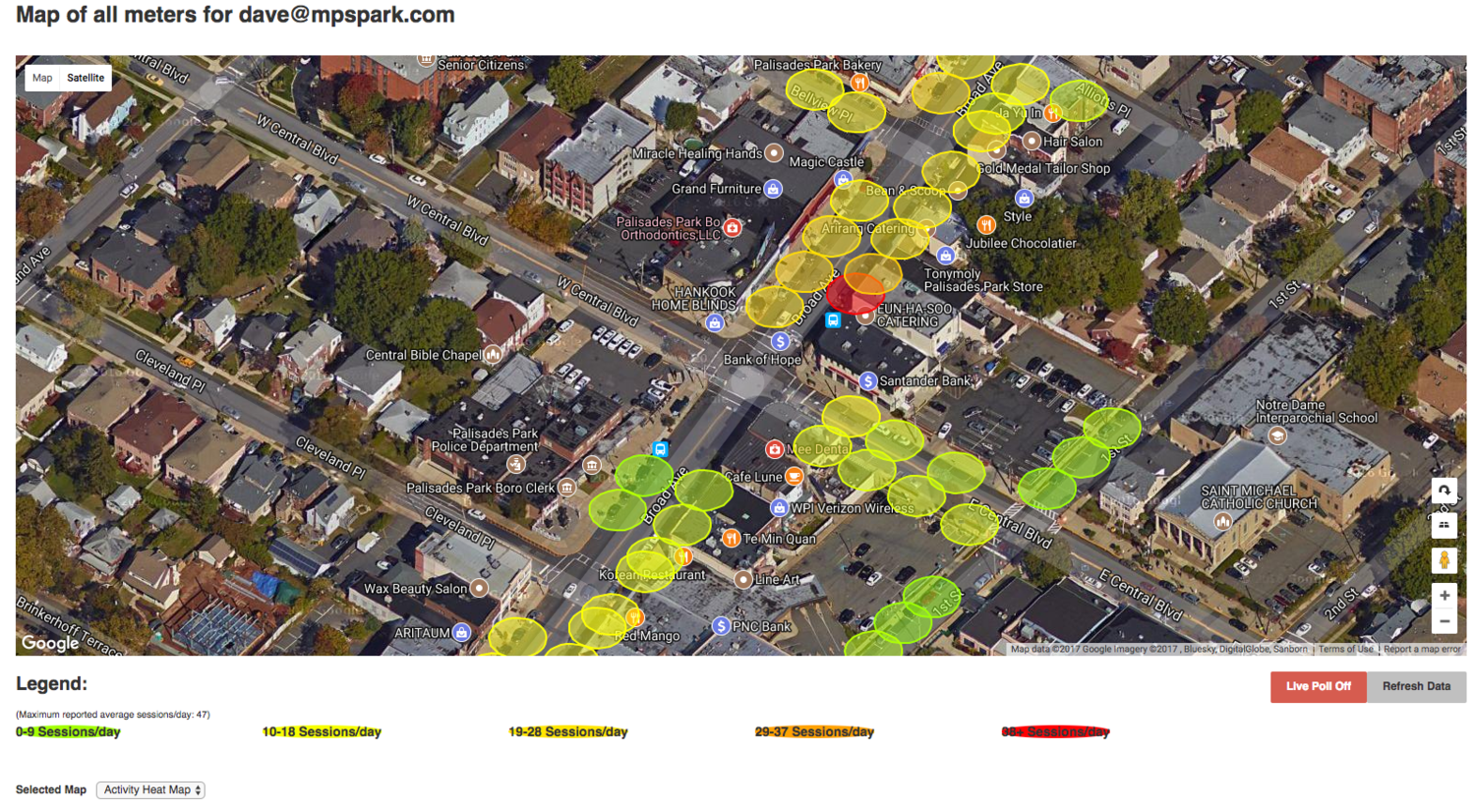Zoom out of the map
1475x812 pixels.
[x=1444, y=621]
